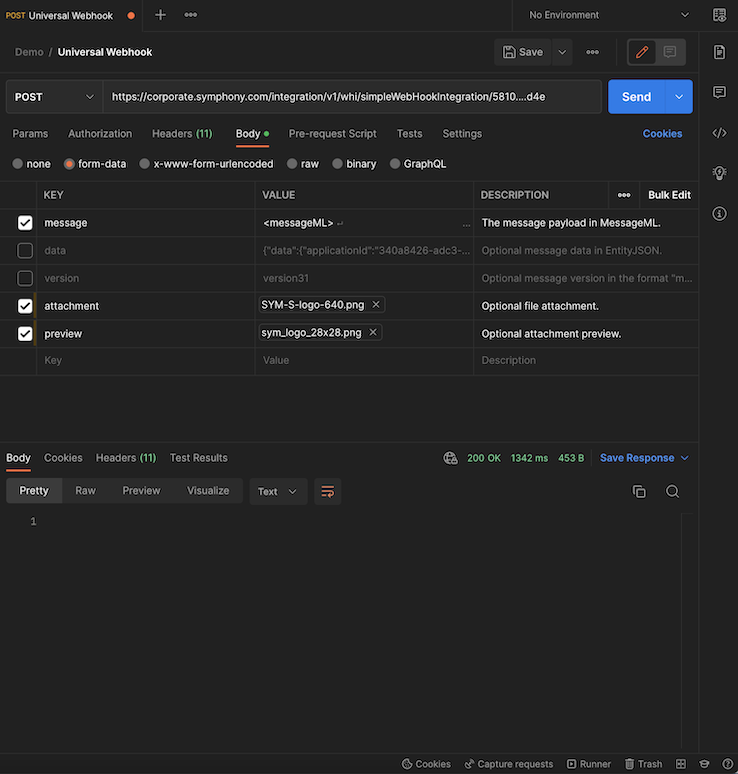Open response Cookies tab
Viewport: 738px width, 774px height.
[x=63, y=458]
